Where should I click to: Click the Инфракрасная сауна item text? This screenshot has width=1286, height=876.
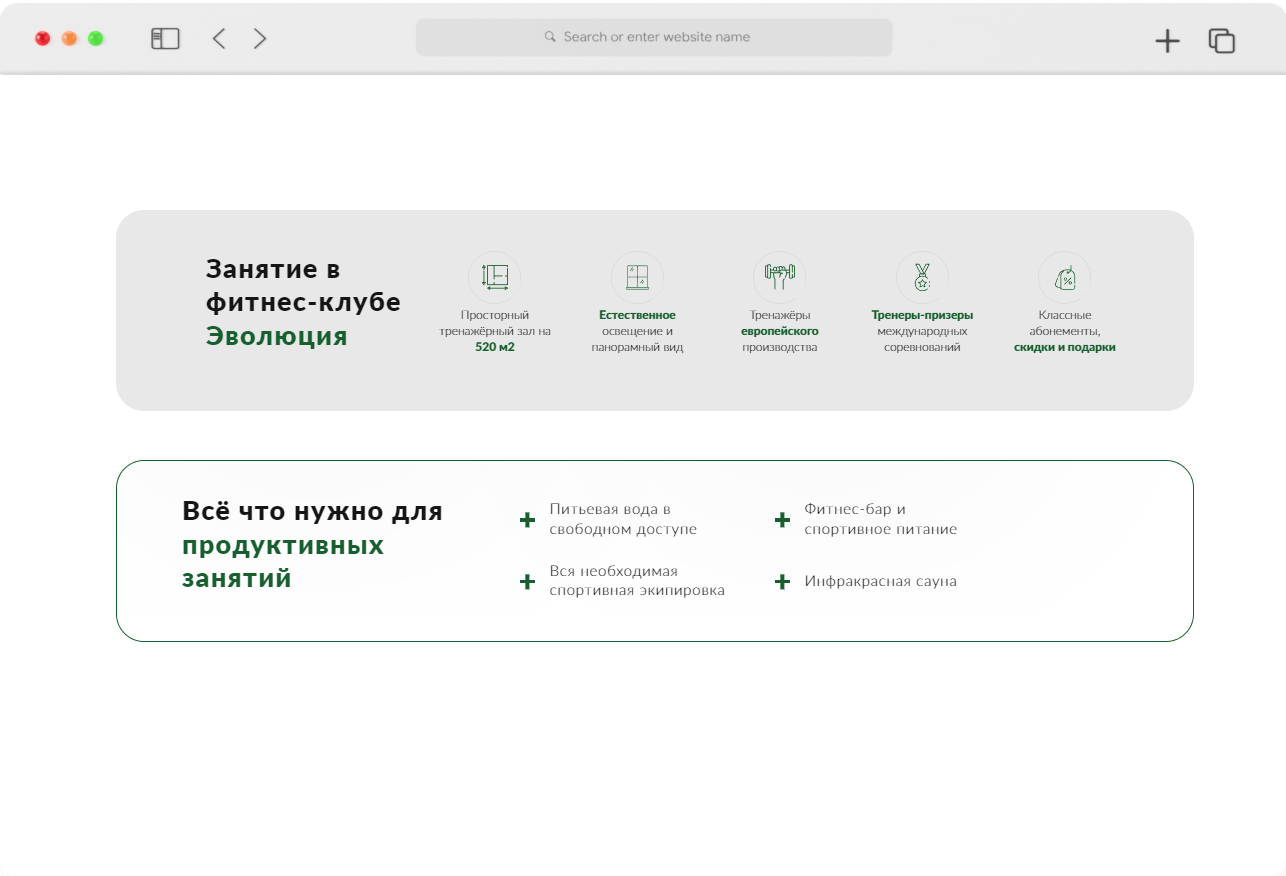[880, 581]
